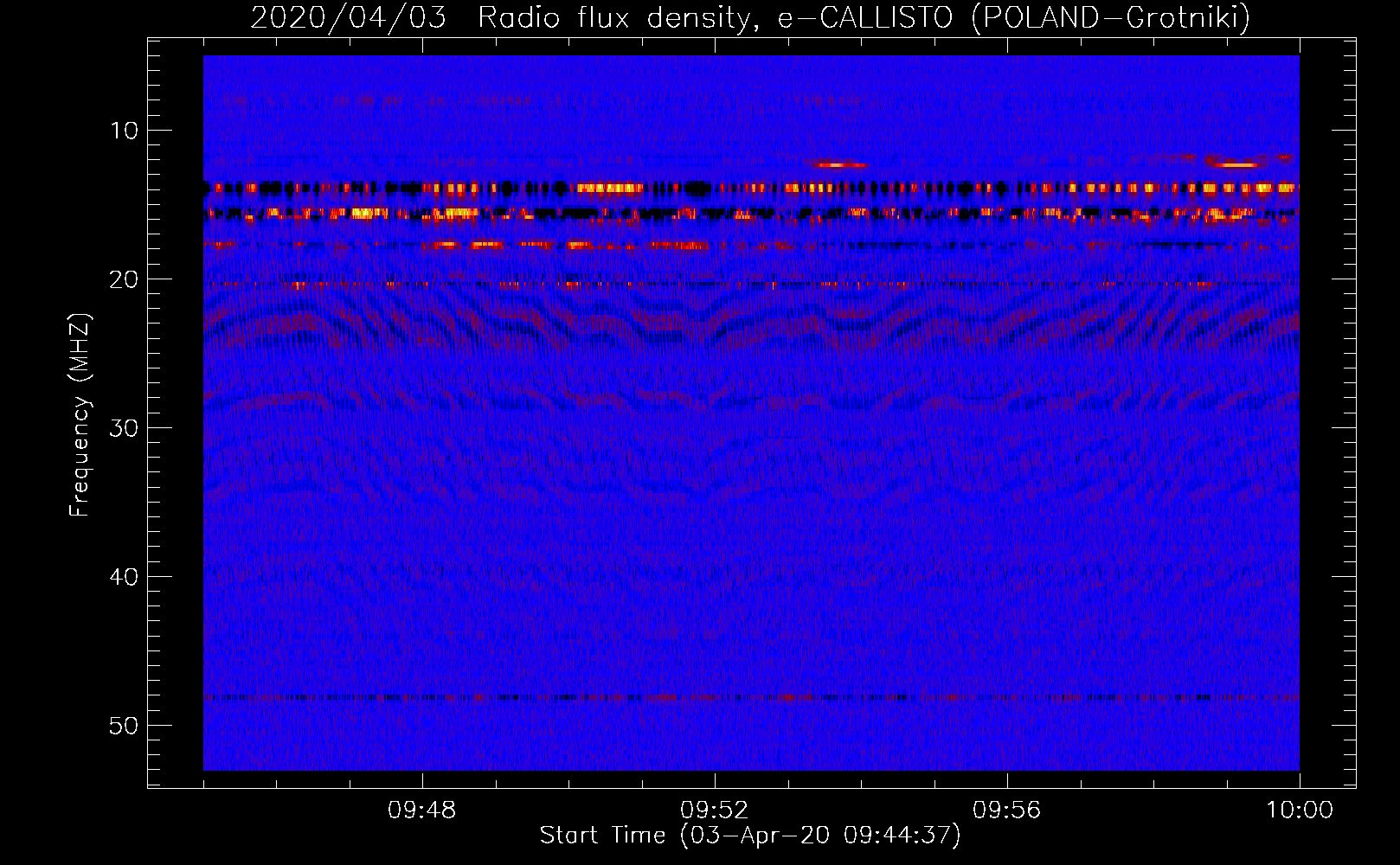Viewport: 1400px width, 865px height.
Task: Click the 'Start Time (03-Apr-20 09:44:37)' axis label
Action: click(750, 836)
